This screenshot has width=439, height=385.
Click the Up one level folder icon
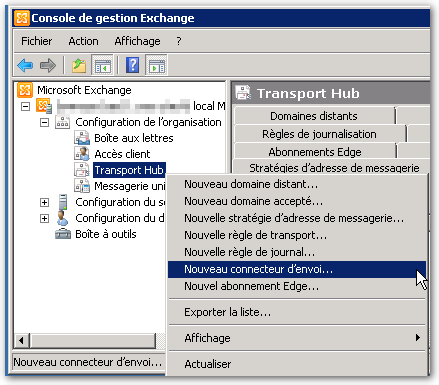(79, 65)
